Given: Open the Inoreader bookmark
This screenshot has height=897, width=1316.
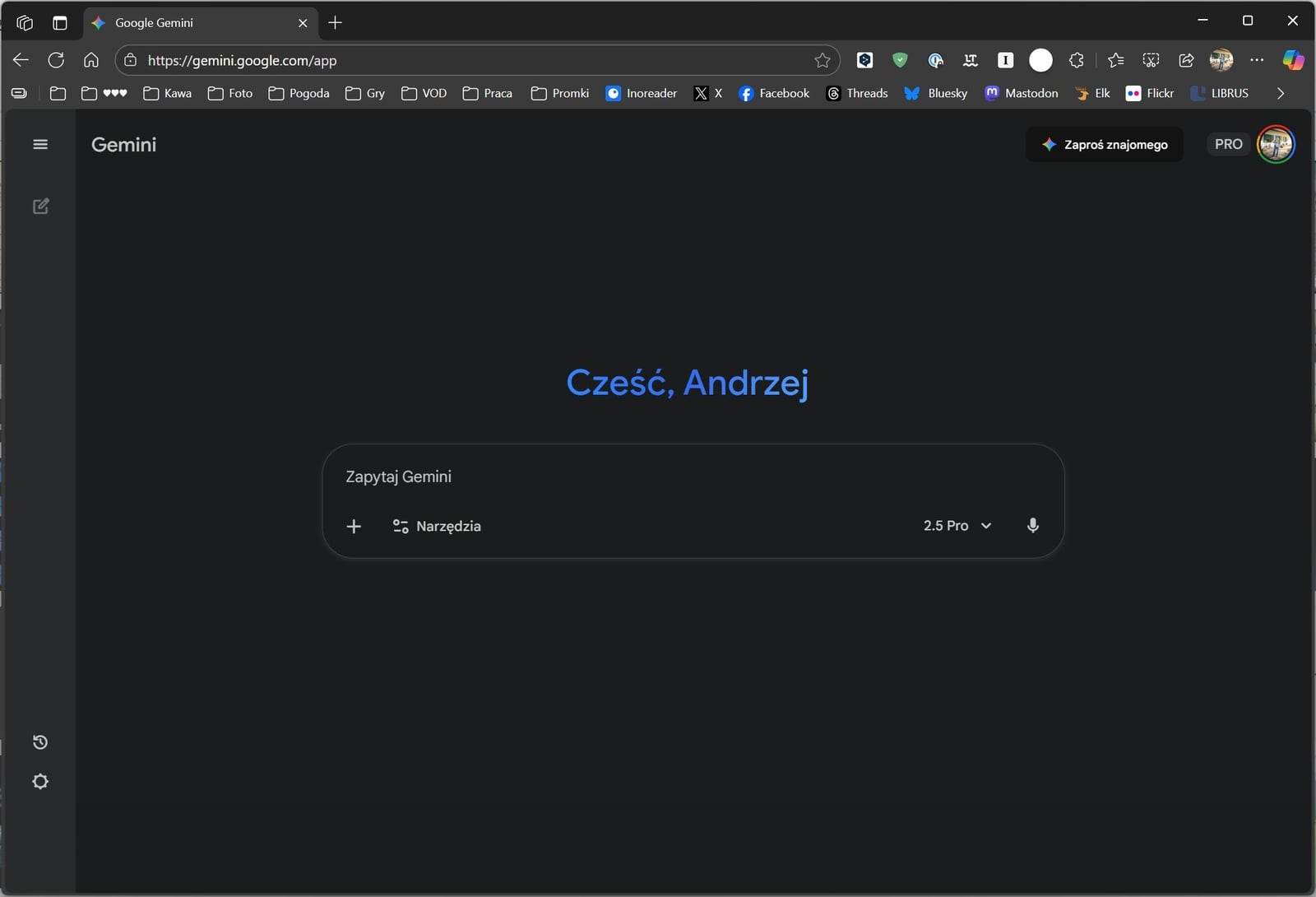Looking at the screenshot, I should coord(642,94).
